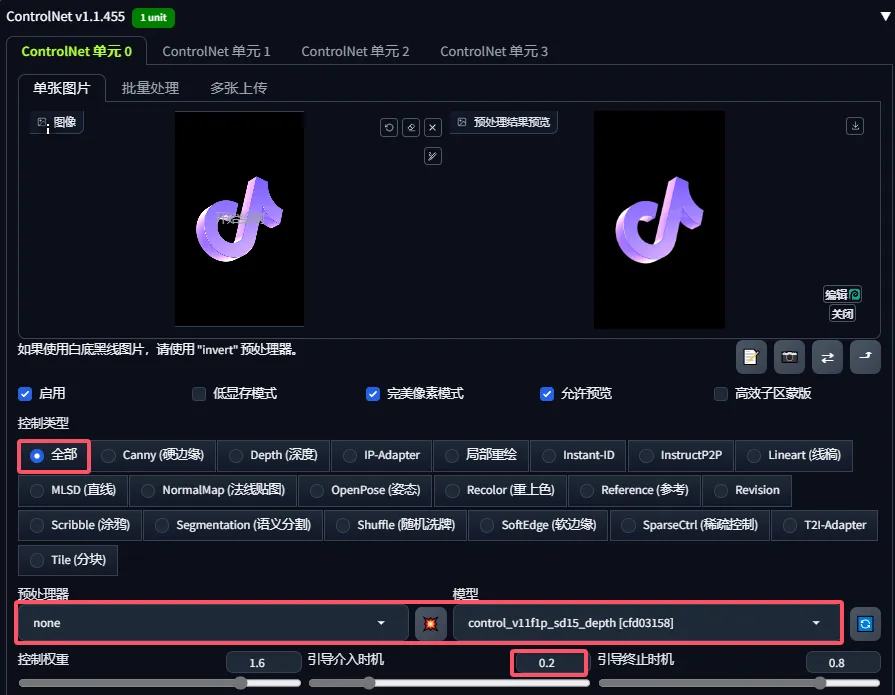Open the 批量处理 tab
This screenshot has height=695, width=895.
[x=150, y=88]
